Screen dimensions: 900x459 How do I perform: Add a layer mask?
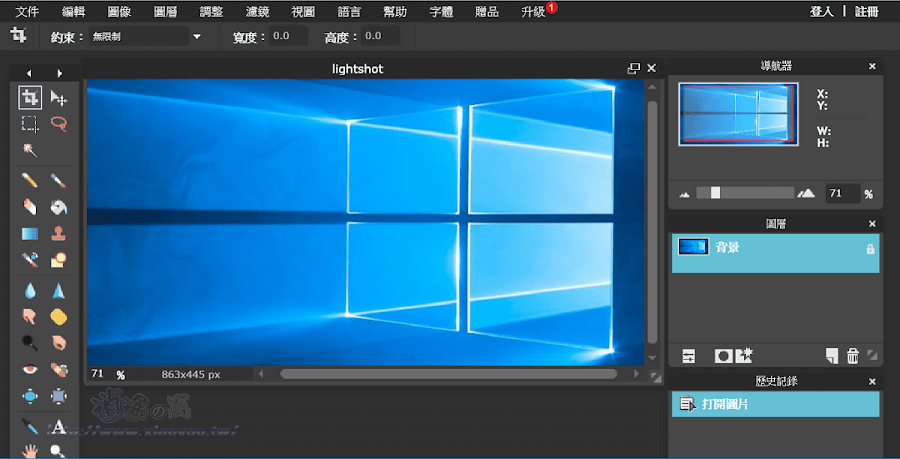point(723,356)
